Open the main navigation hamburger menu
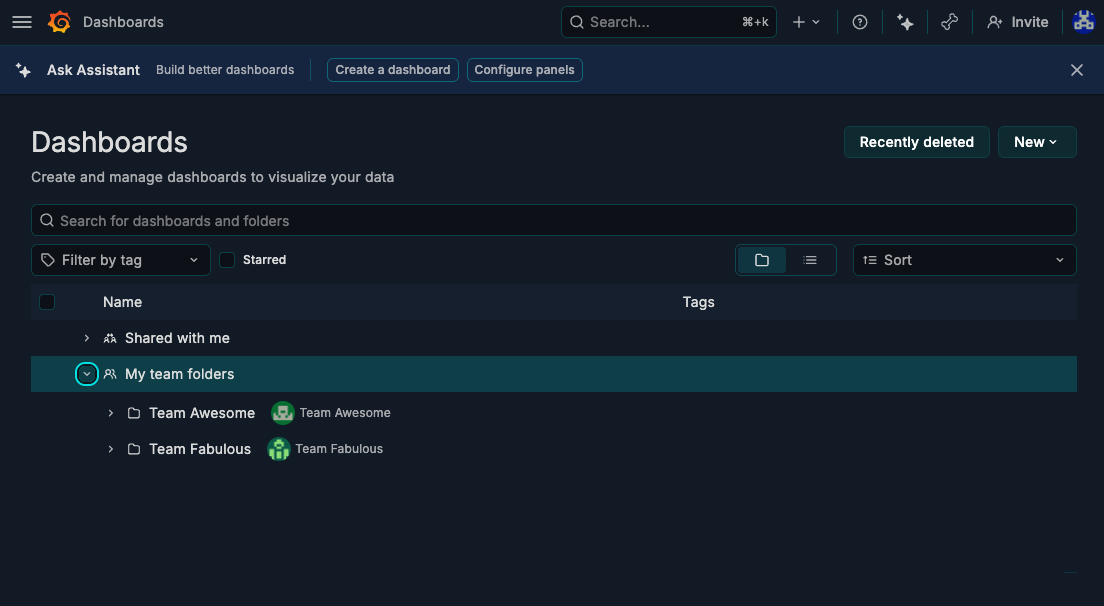This screenshot has height=606, width=1104. pyautogui.click(x=21, y=21)
